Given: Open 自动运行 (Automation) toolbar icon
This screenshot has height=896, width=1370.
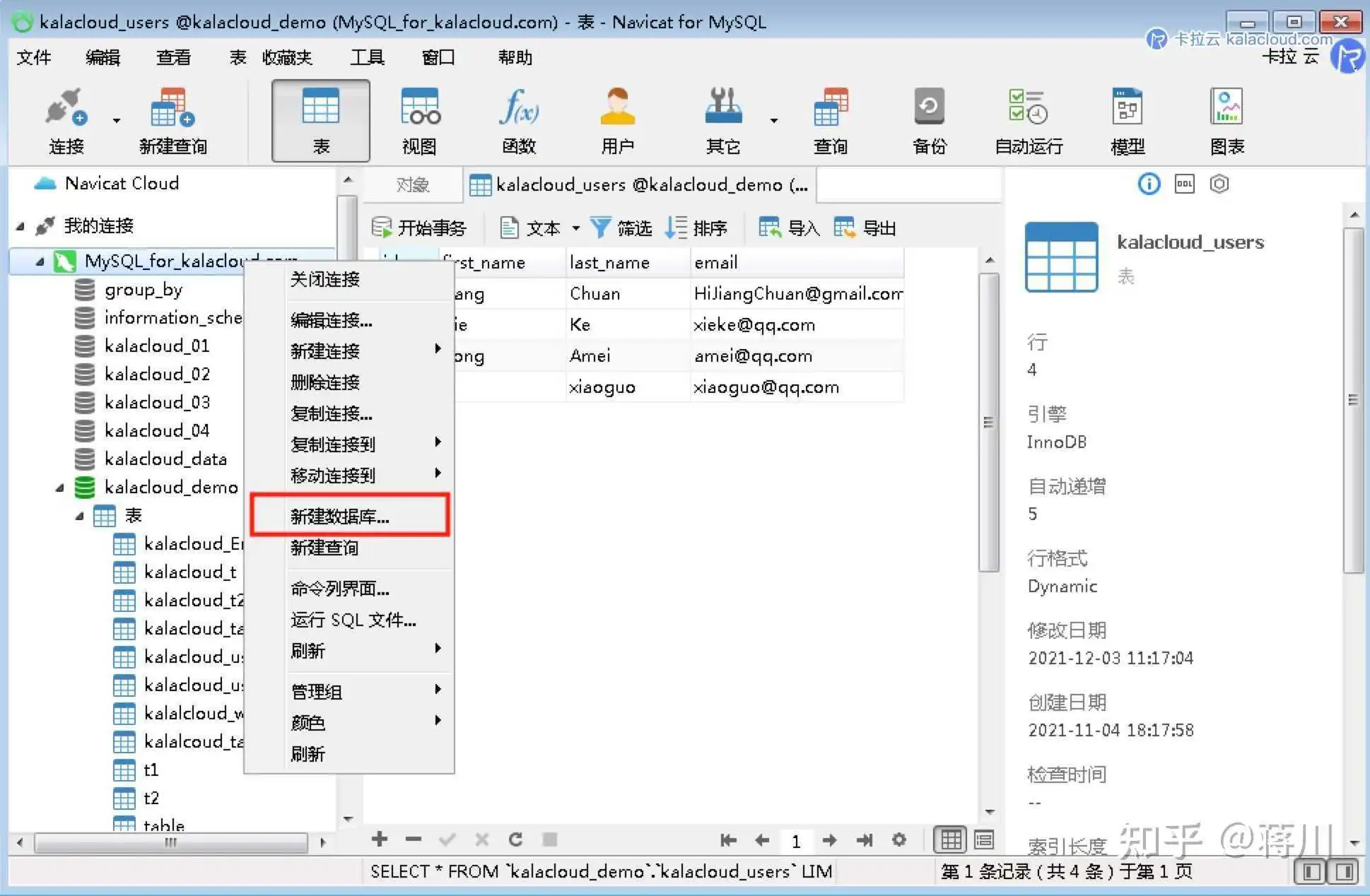Looking at the screenshot, I should (1029, 120).
